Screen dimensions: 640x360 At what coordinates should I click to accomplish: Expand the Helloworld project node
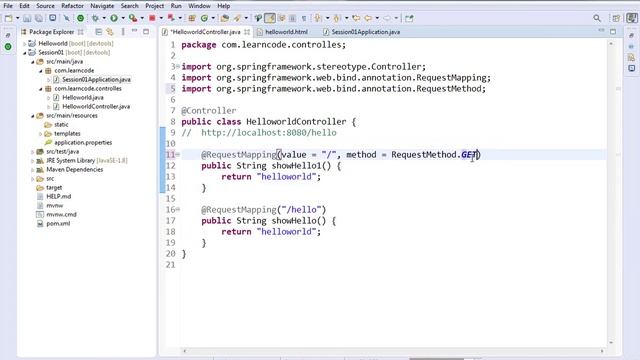(x=24, y=43)
